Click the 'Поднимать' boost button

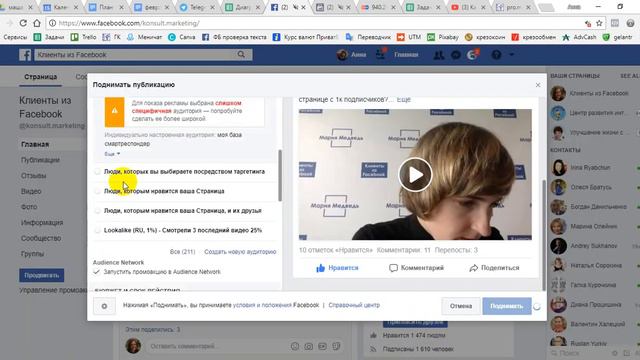coord(507,306)
